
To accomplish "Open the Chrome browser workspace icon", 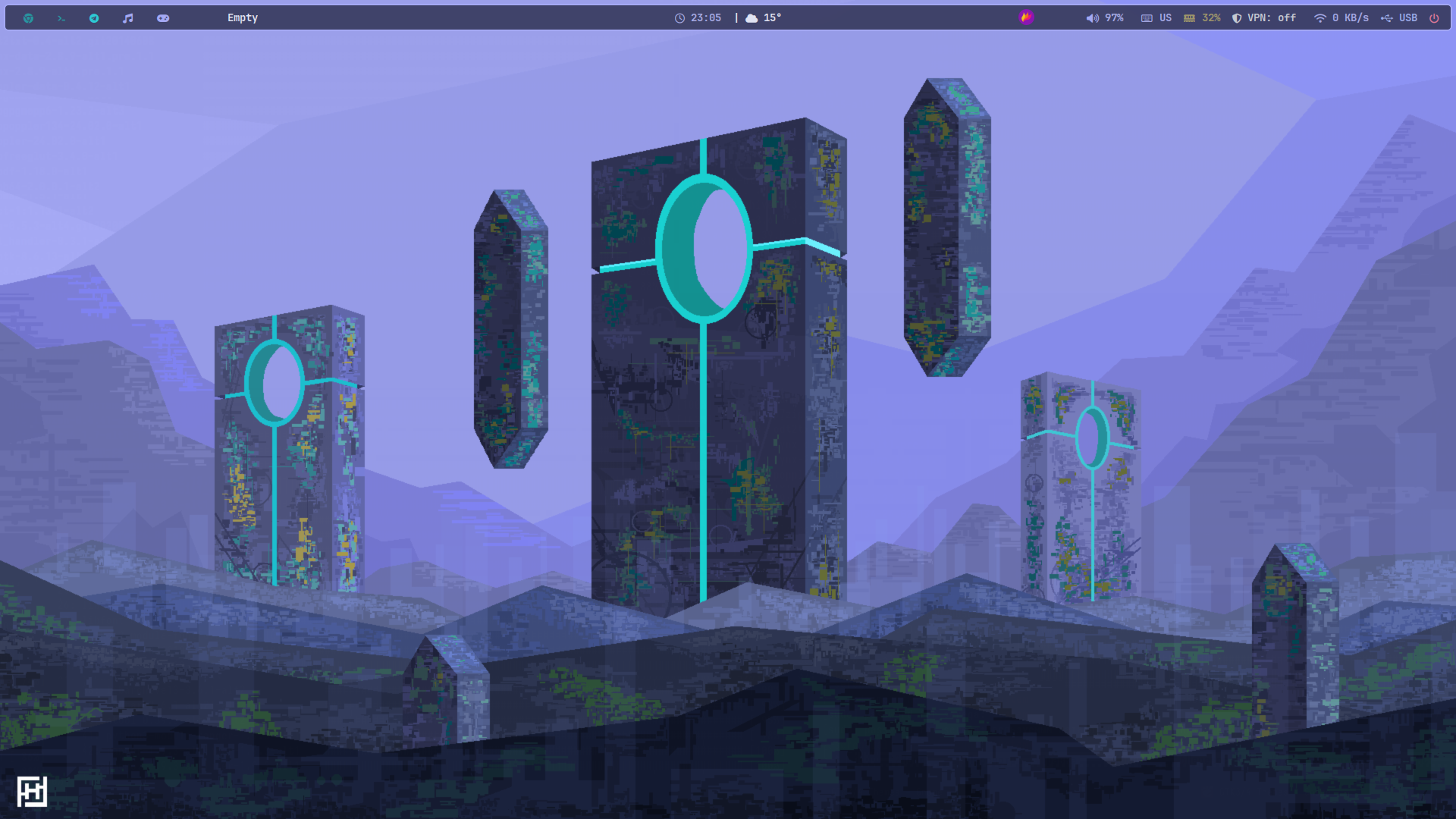I will [28, 18].
